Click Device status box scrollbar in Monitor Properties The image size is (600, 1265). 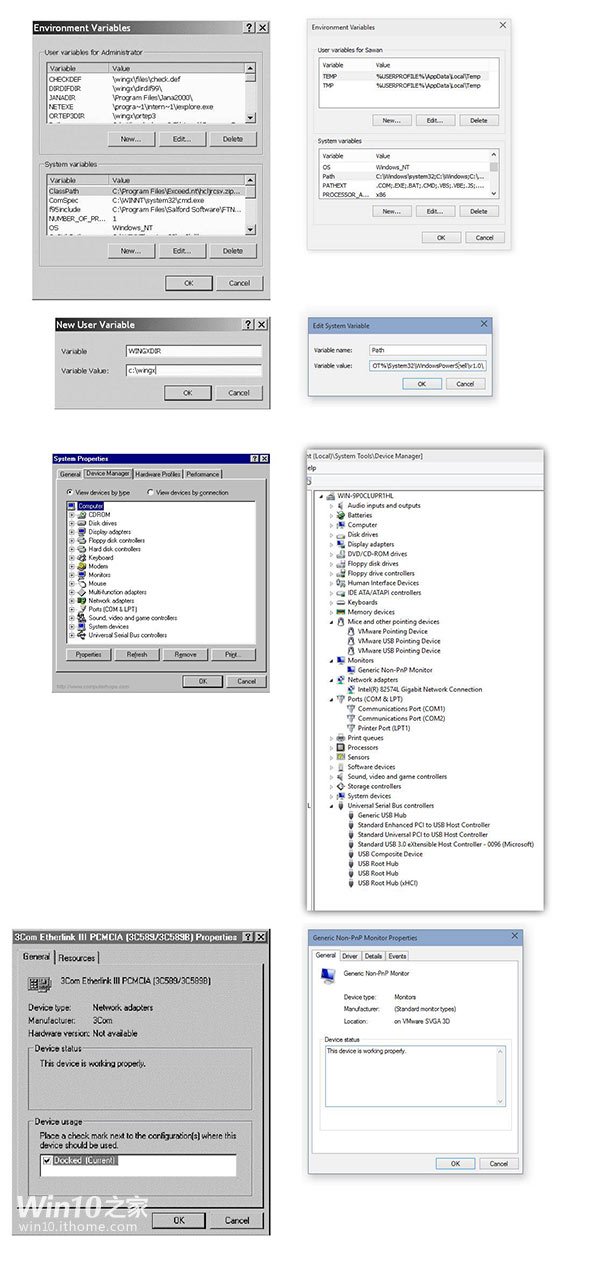click(x=502, y=1075)
